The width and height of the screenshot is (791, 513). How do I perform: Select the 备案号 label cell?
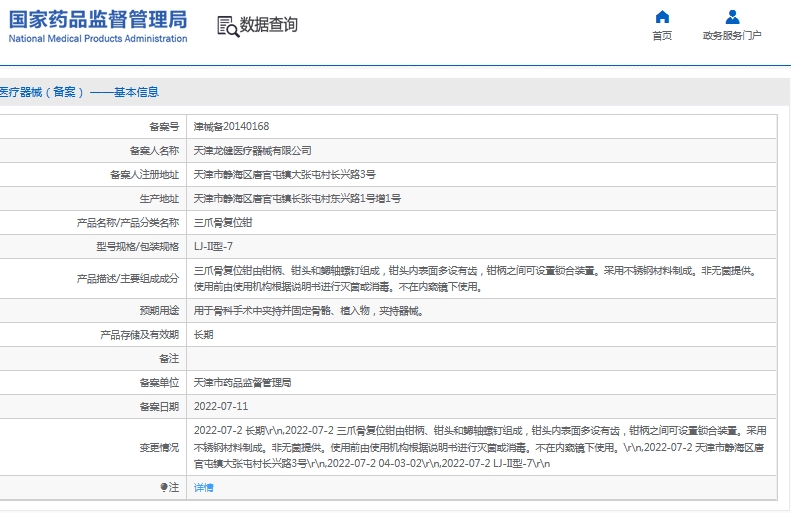click(x=93, y=127)
